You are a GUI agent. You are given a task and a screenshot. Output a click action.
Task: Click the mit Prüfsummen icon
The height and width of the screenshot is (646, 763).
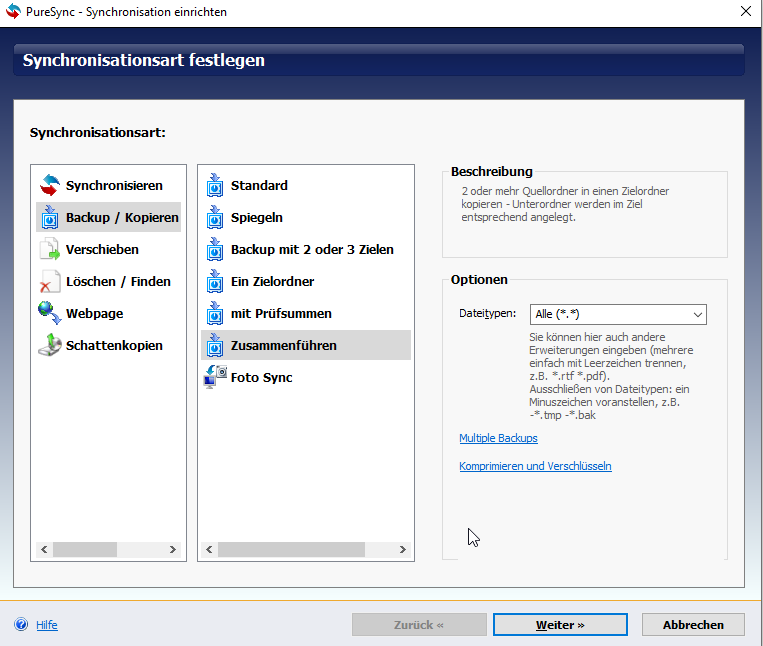click(x=215, y=313)
